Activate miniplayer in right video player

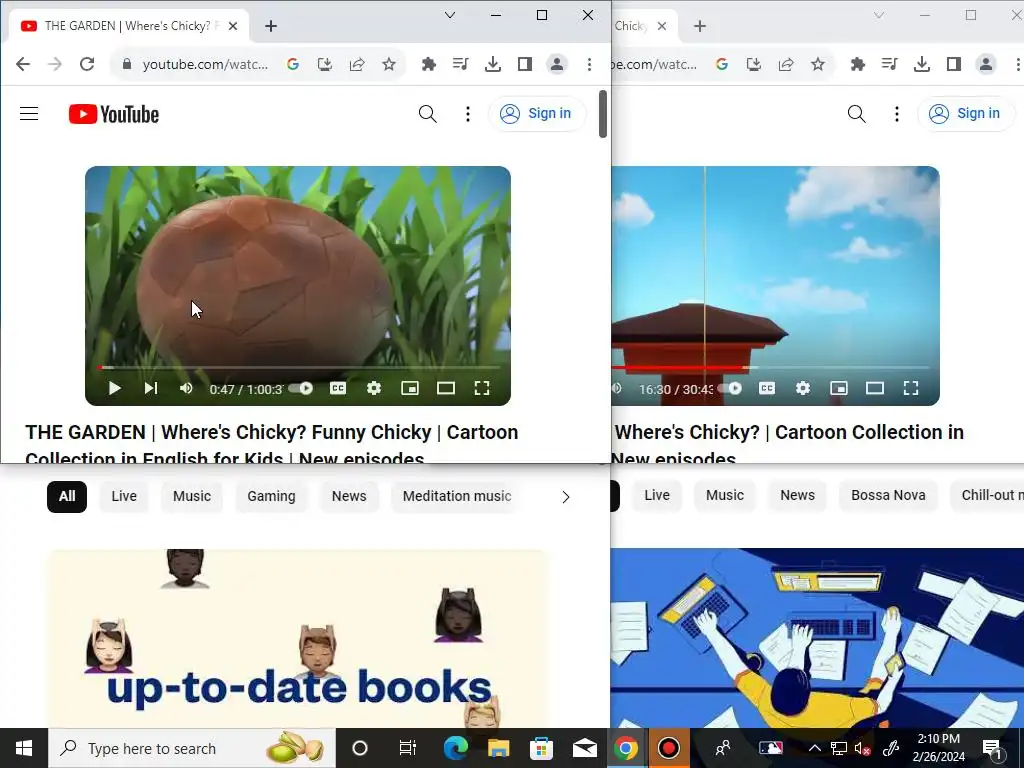point(839,389)
